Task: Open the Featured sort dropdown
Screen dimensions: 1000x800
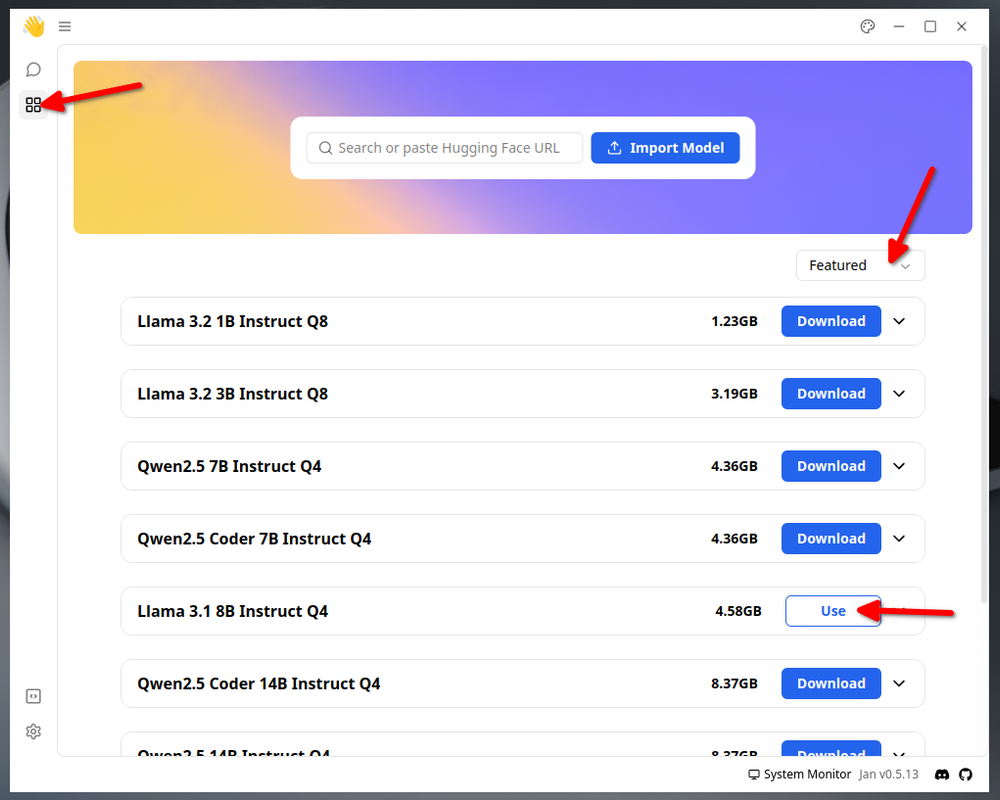Action: 860,265
